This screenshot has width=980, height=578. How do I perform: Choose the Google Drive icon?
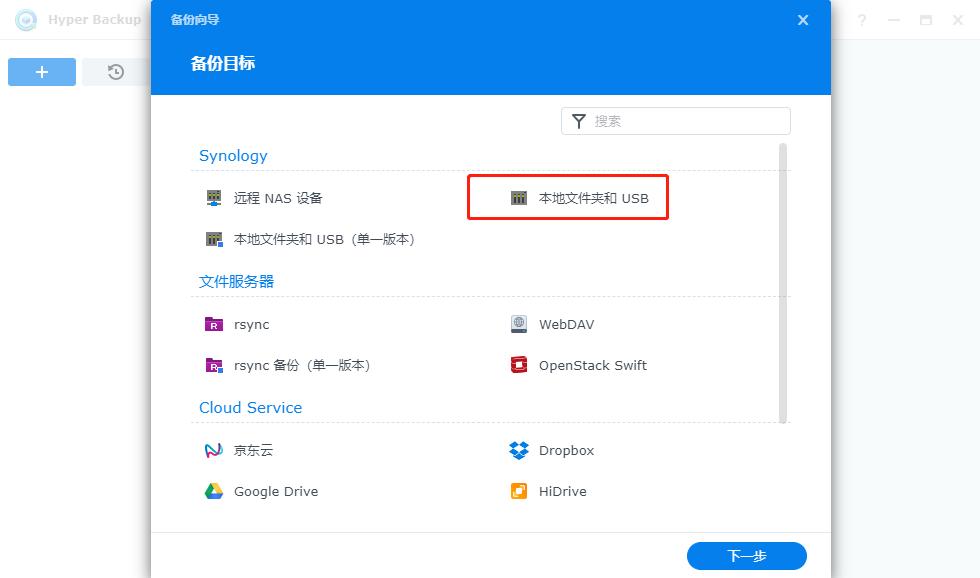213,491
